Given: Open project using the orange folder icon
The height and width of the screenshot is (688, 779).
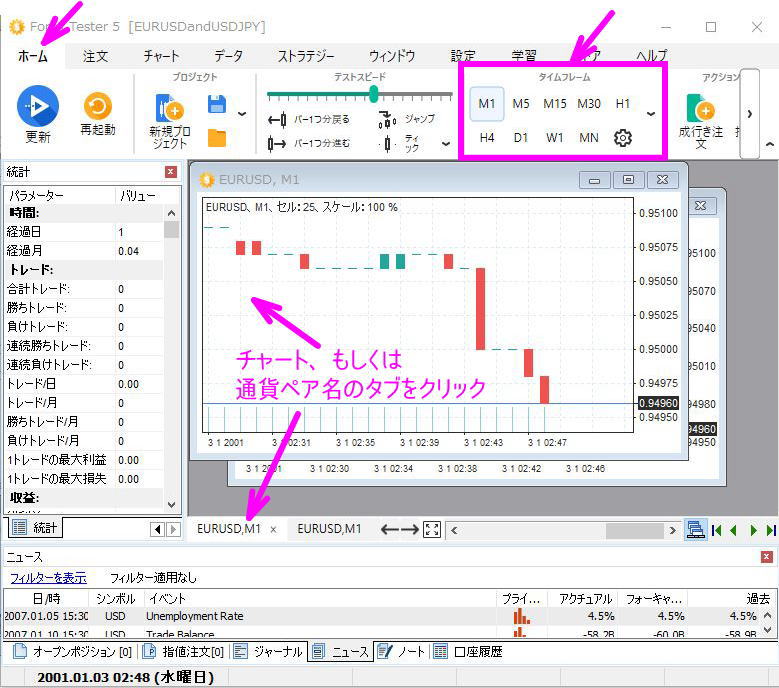Looking at the screenshot, I should click(x=217, y=138).
